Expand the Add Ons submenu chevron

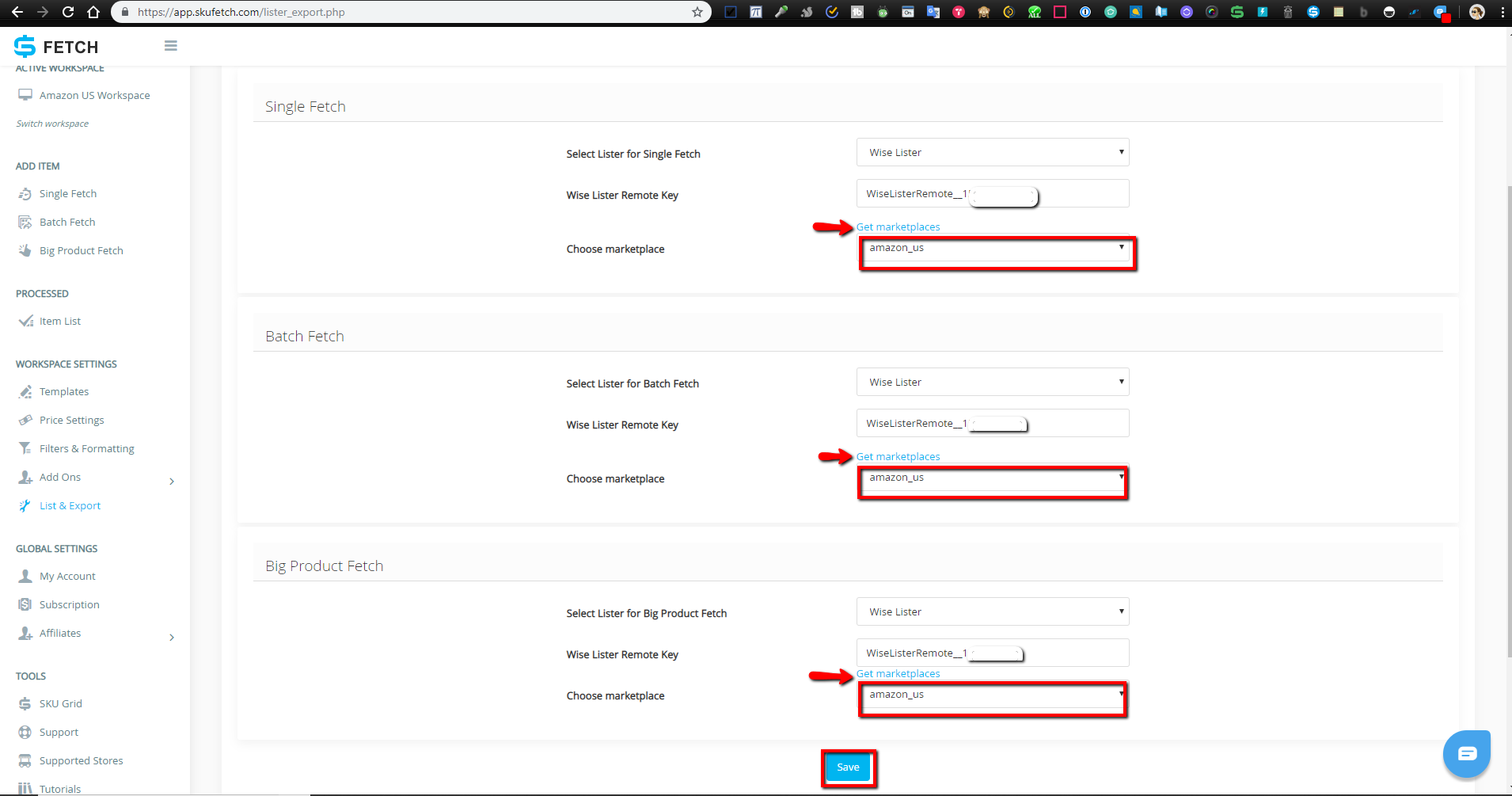point(172,482)
